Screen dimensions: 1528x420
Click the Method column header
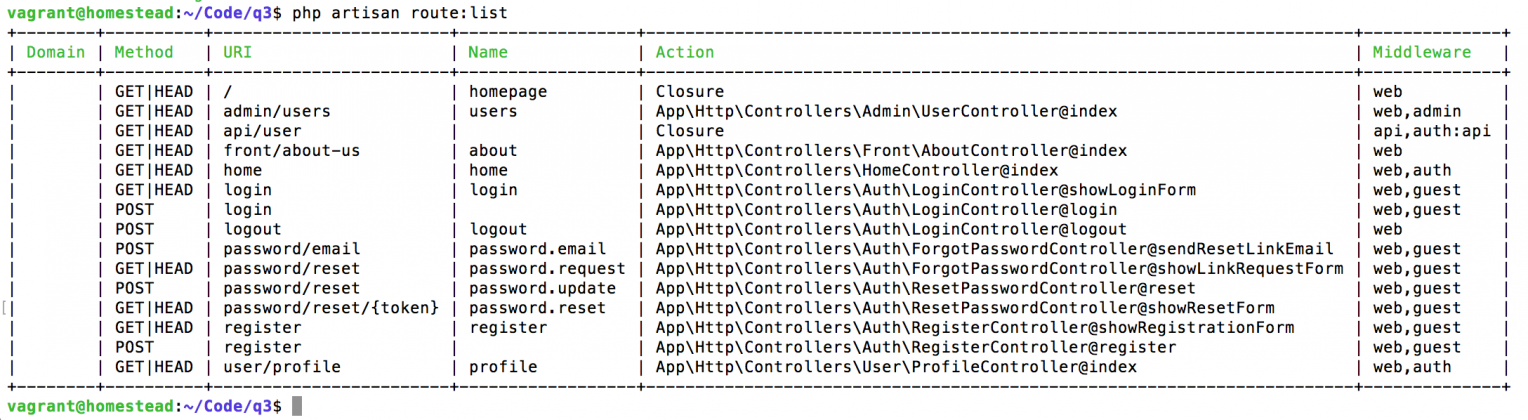point(144,52)
